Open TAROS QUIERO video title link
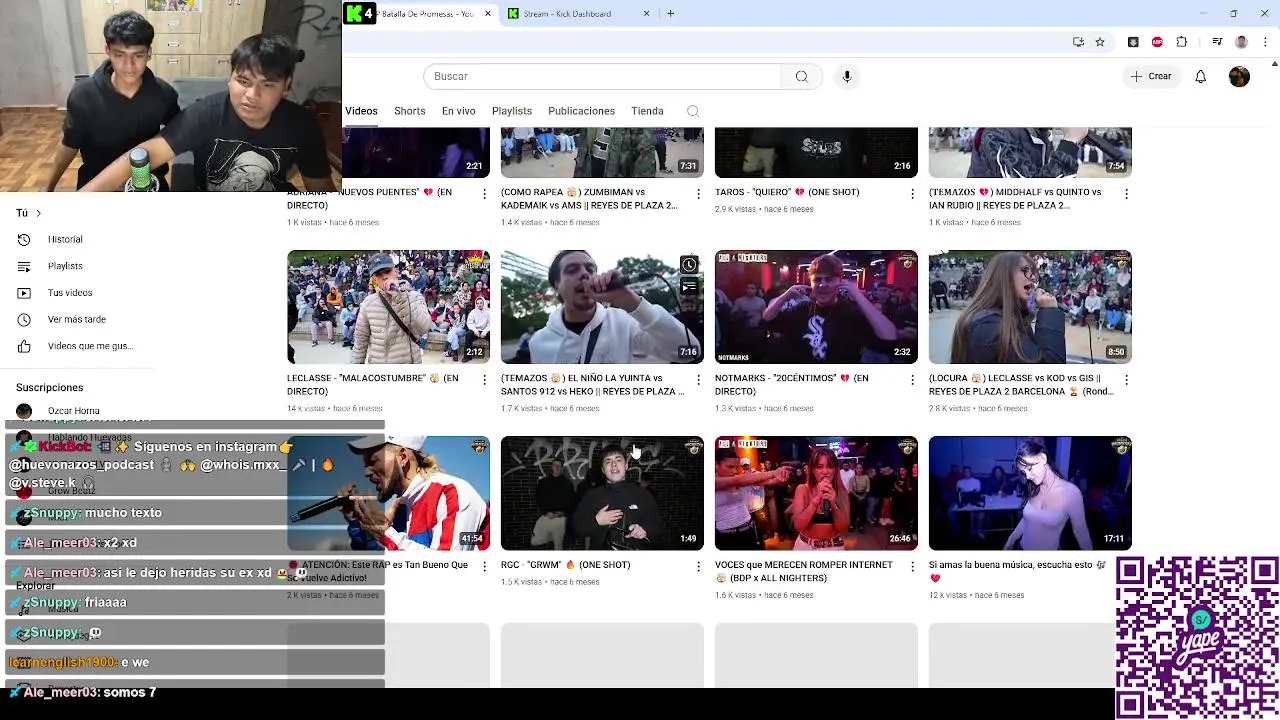 787,192
